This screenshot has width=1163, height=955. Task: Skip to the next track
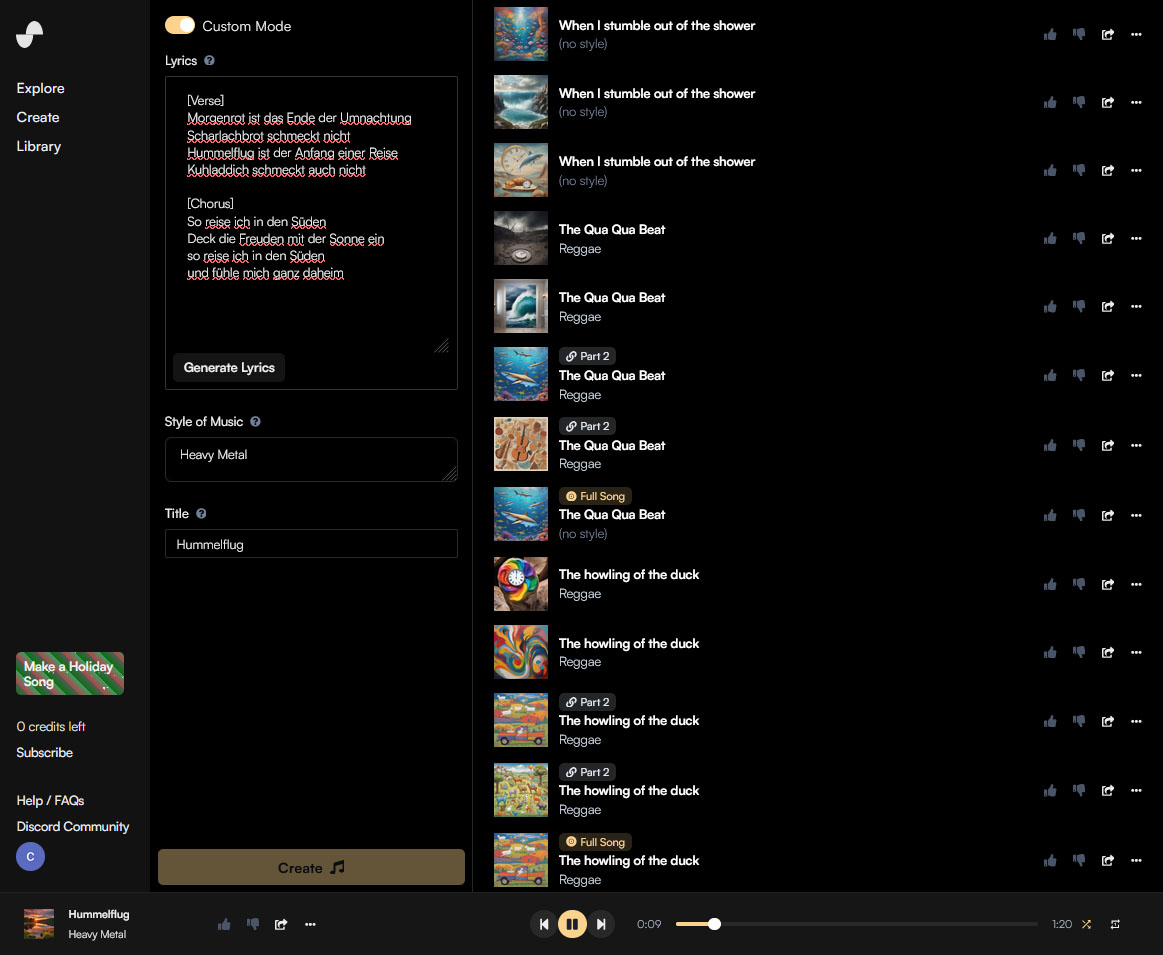(601, 924)
